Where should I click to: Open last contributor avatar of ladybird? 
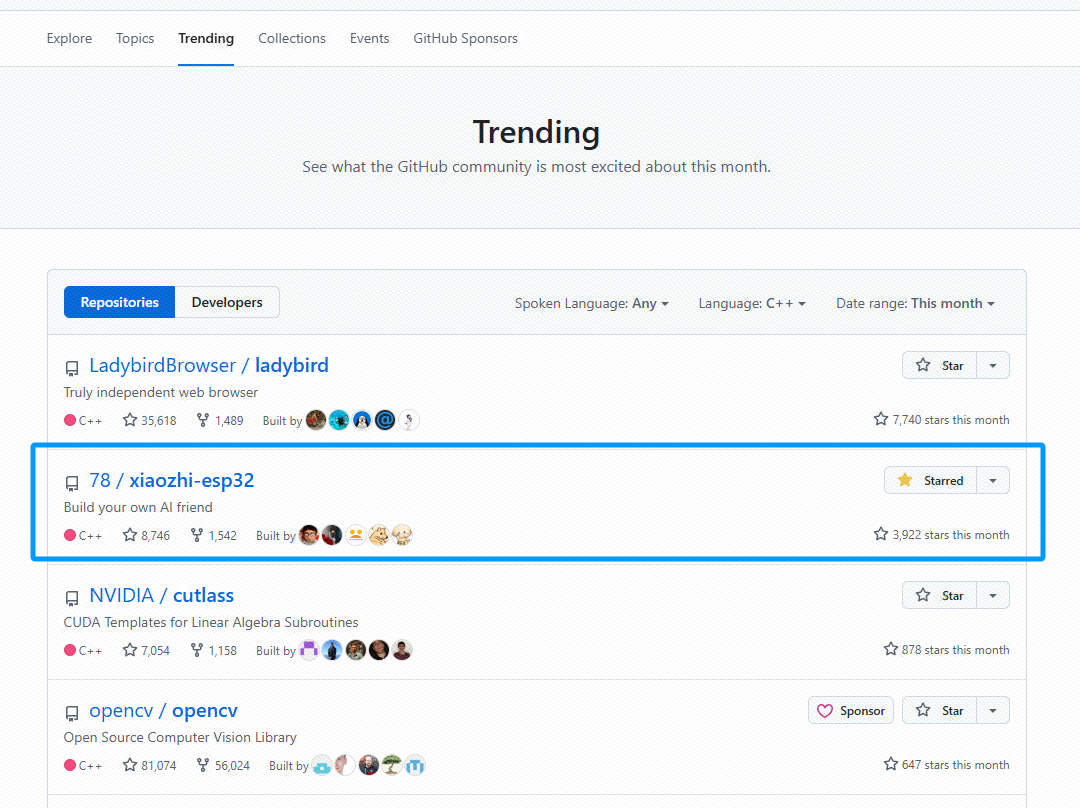click(x=408, y=420)
